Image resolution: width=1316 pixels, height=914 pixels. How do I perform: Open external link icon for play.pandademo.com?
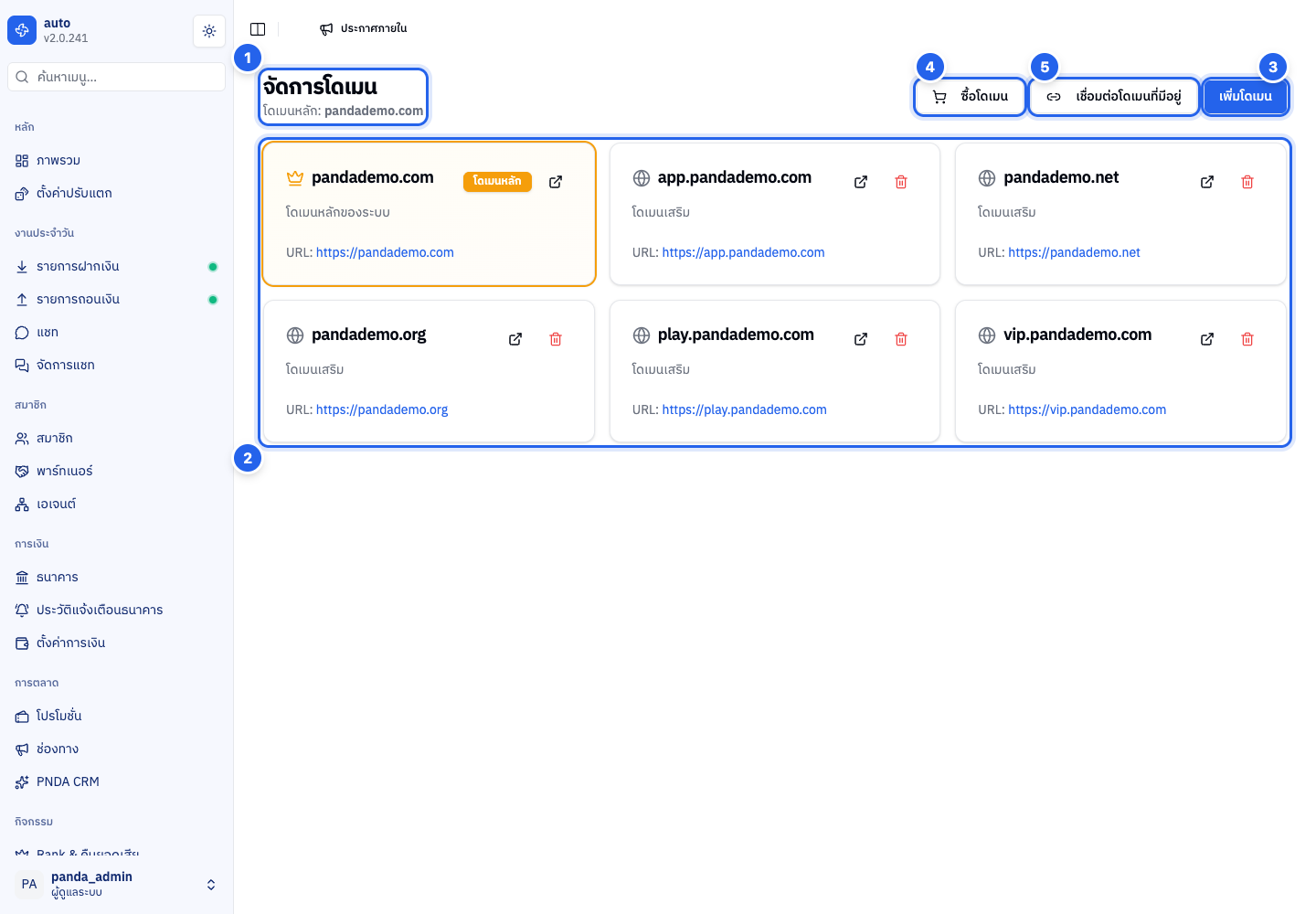coord(861,339)
